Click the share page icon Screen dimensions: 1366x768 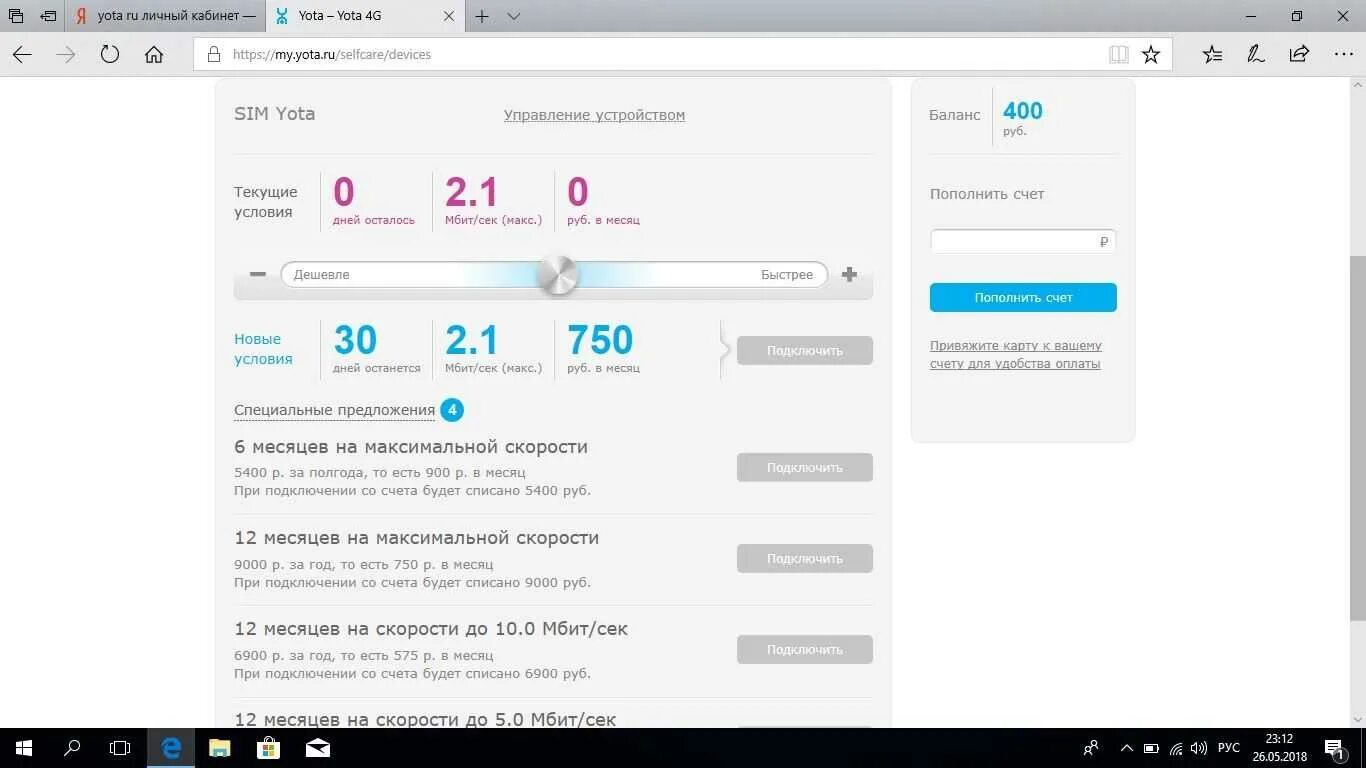[x=1299, y=54]
